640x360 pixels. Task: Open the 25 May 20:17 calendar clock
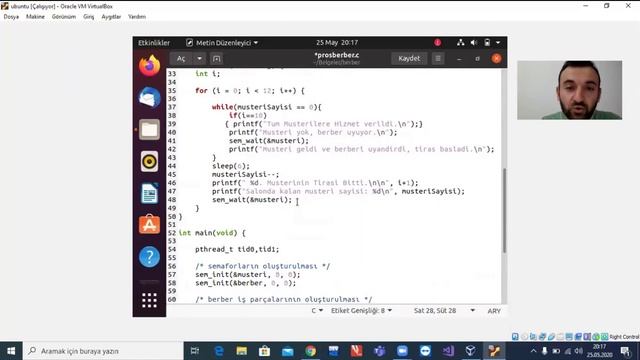(x=337, y=42)
